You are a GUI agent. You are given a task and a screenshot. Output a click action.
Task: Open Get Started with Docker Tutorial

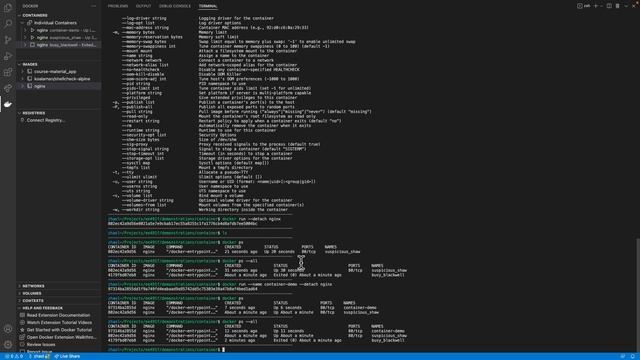59,330
